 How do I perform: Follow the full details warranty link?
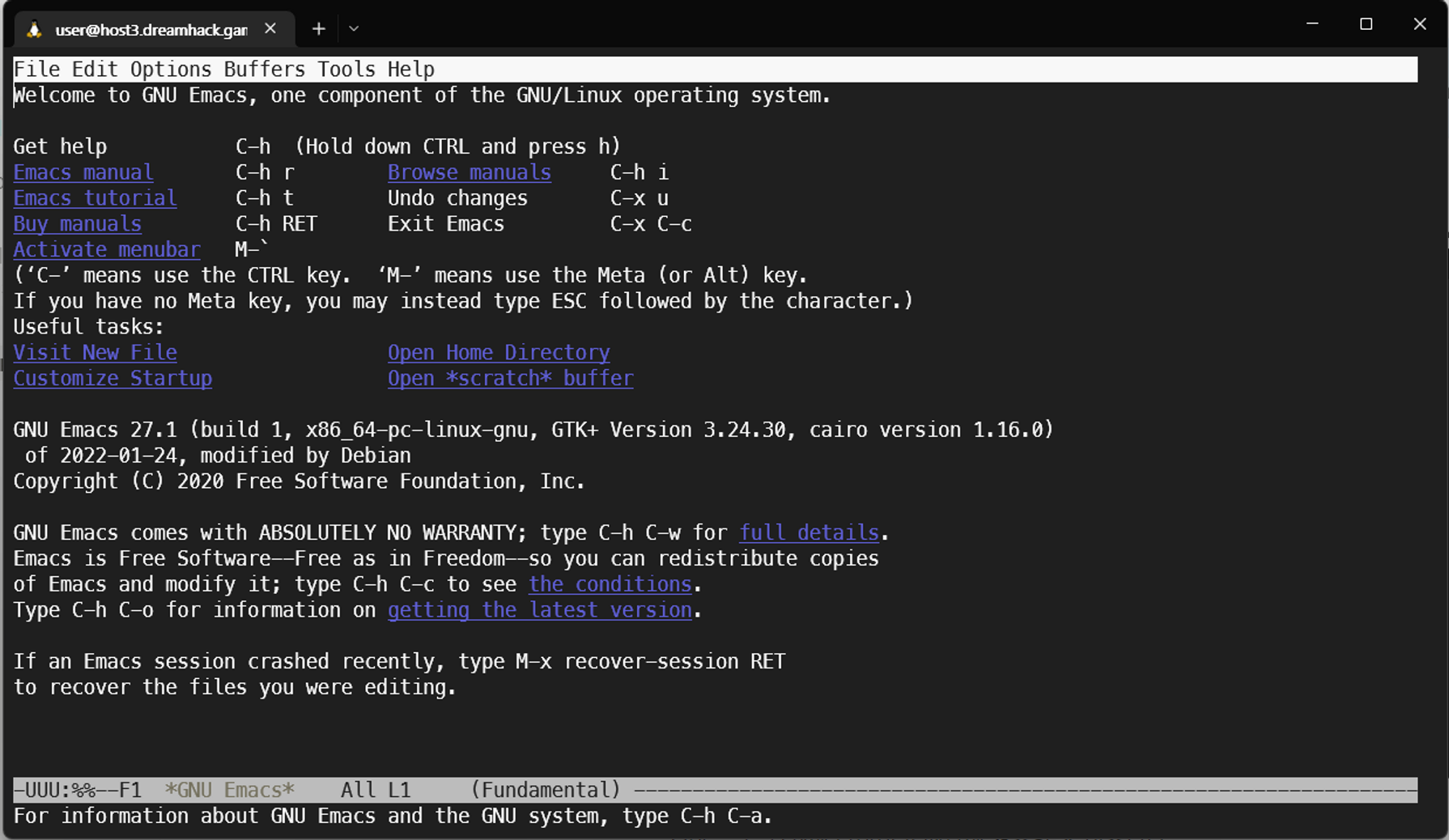pos(809,533)
